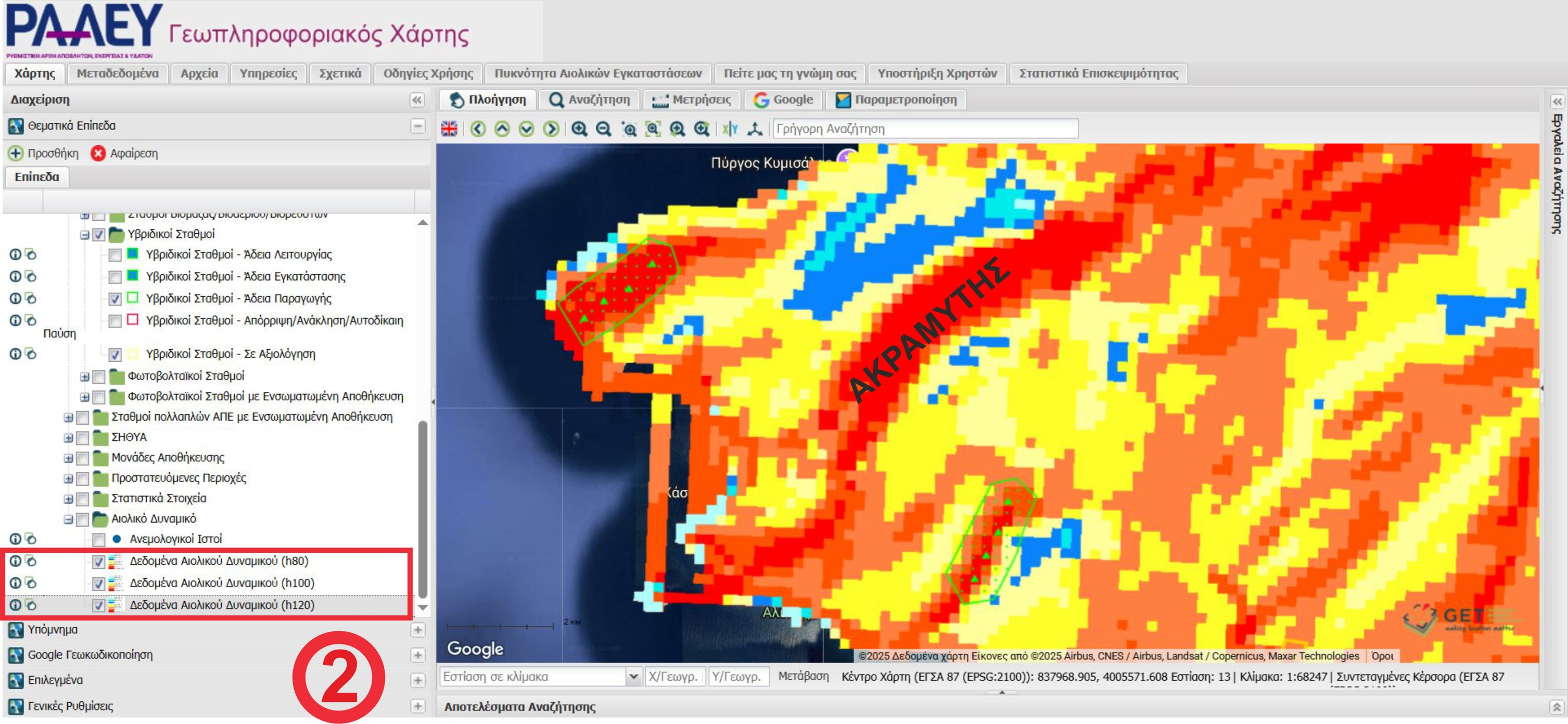Uncheck Δεδομένα Αιολικού Δυναμικού (h120) layer

click(98, 605)
